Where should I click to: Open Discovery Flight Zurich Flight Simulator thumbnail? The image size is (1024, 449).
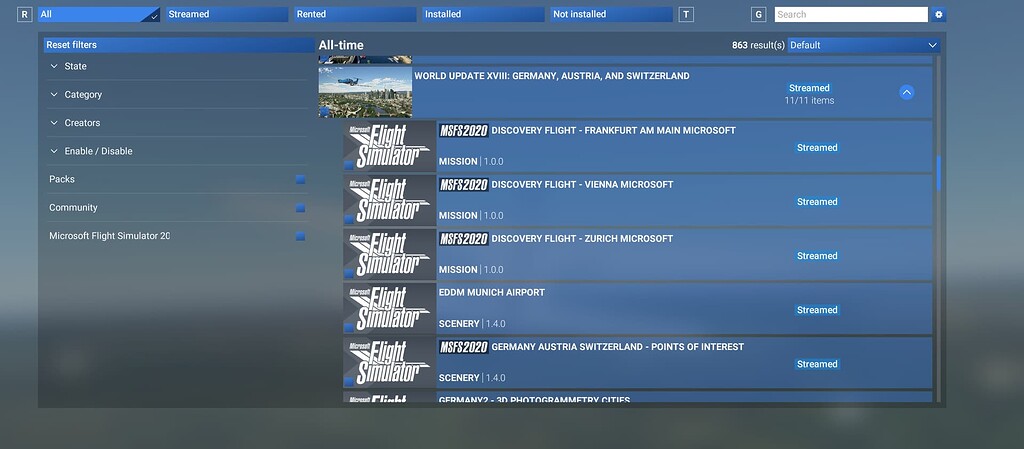tap(389, 255)
